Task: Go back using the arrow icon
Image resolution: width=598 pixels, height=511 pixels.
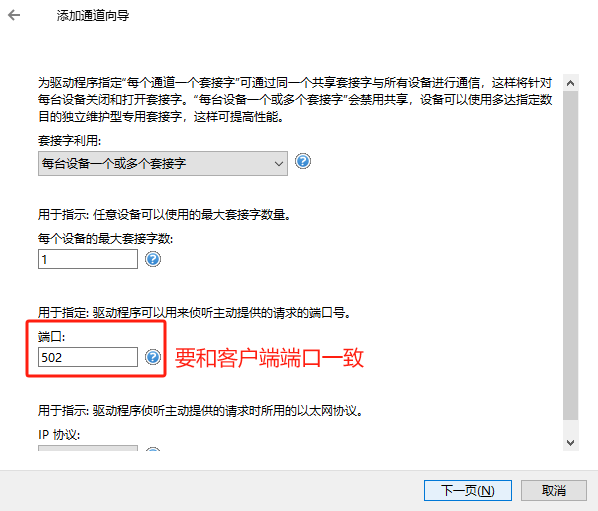Action: (14, 15)
